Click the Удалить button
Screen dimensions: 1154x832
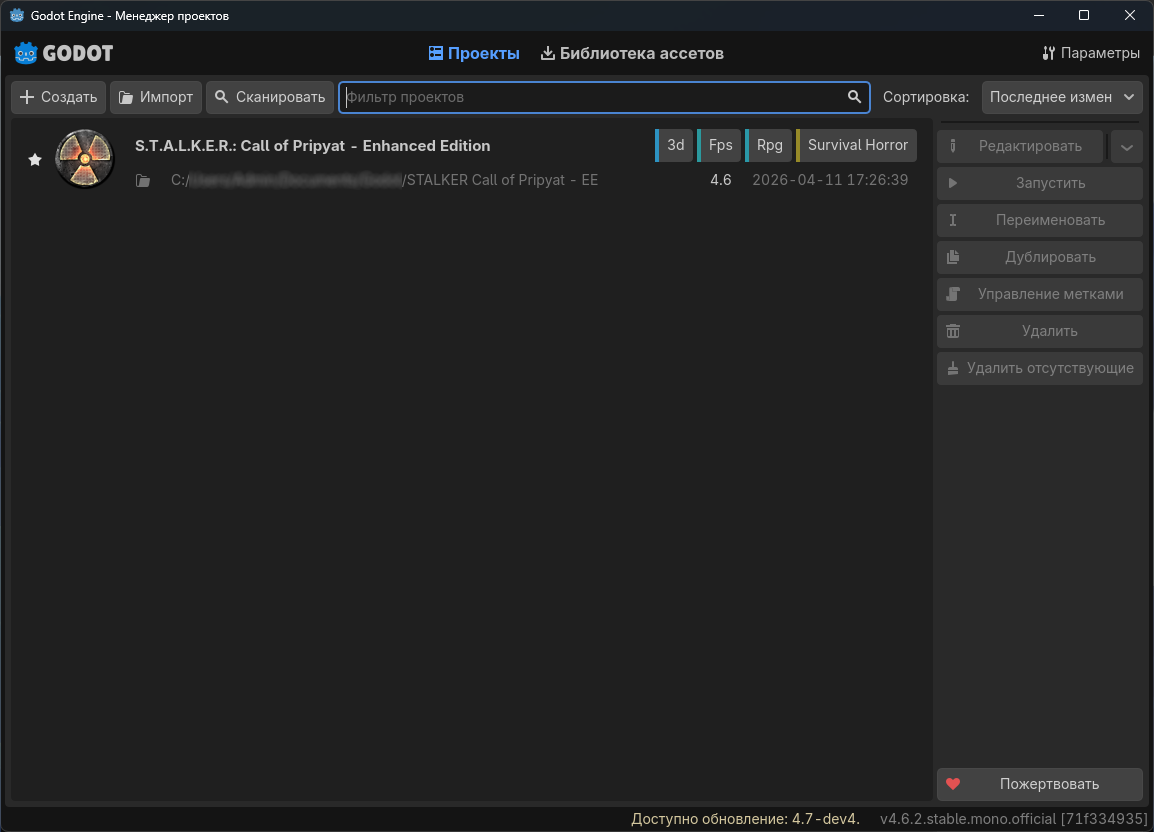point(1040,331)
